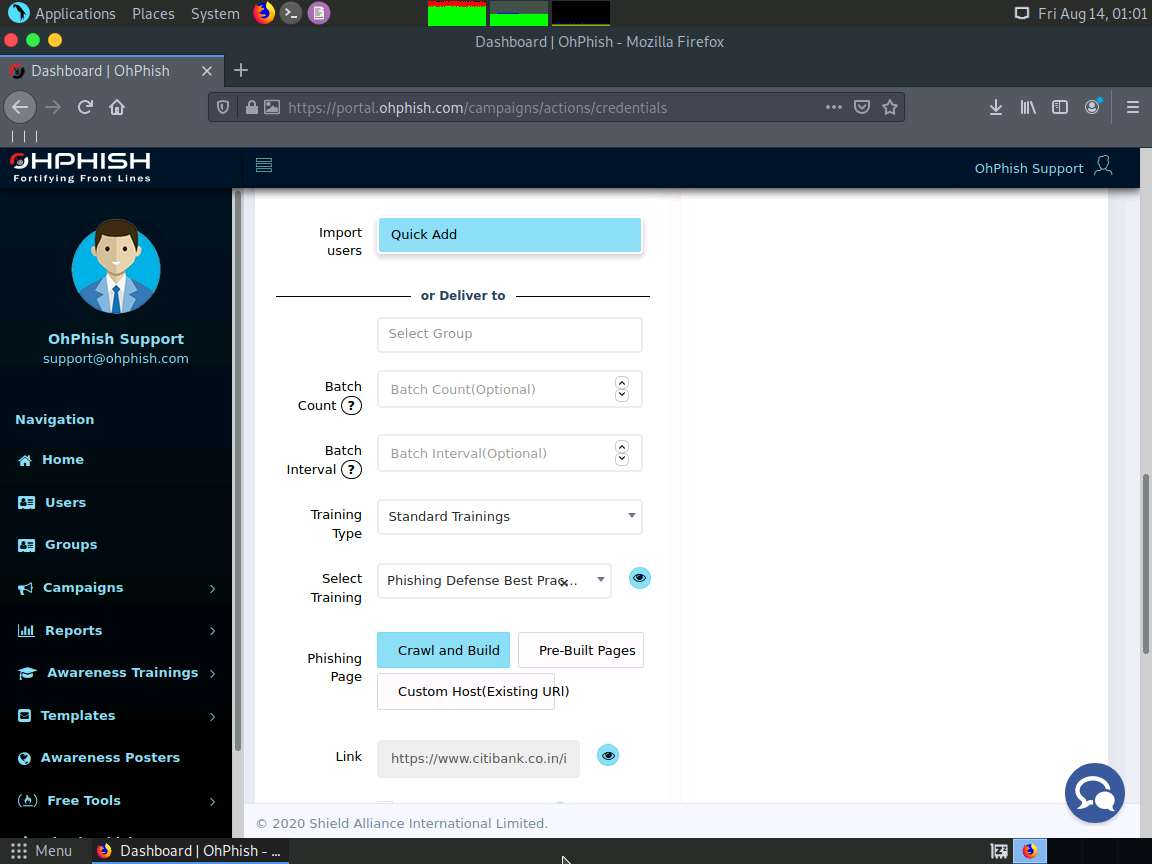Click the Save to Pocket icon
Screen dimensions: 1152x864
click(x=862, y=107)
